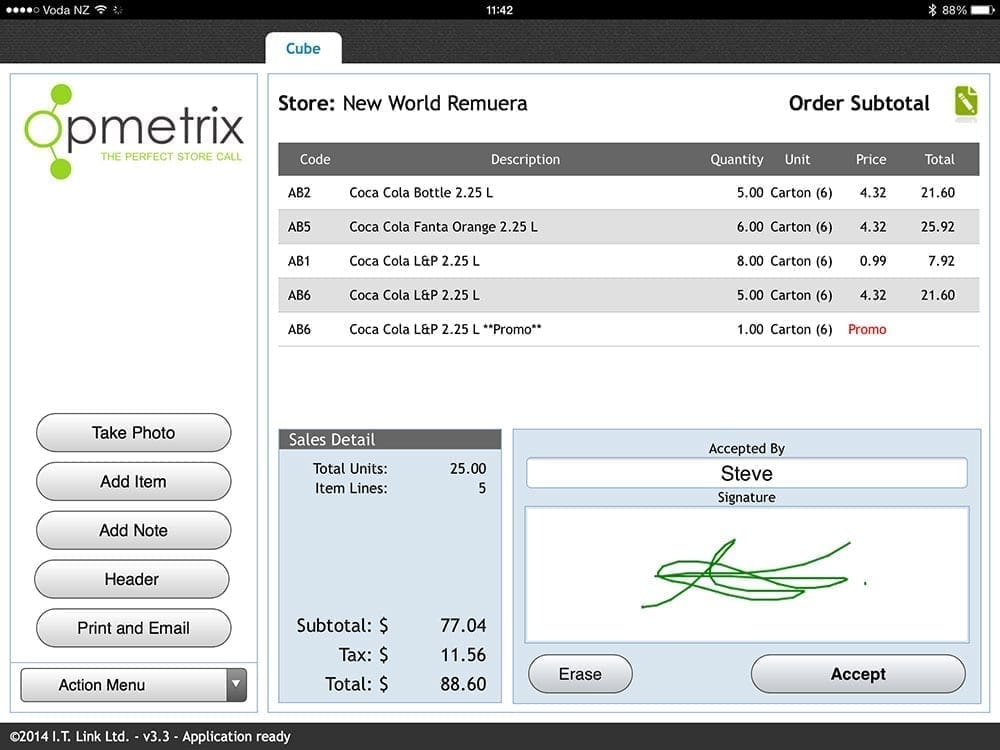1000x750 pixels.
Task: Tap the 11:42 clock in status bar
Action: pyautogui.click(x=499, y=10)
